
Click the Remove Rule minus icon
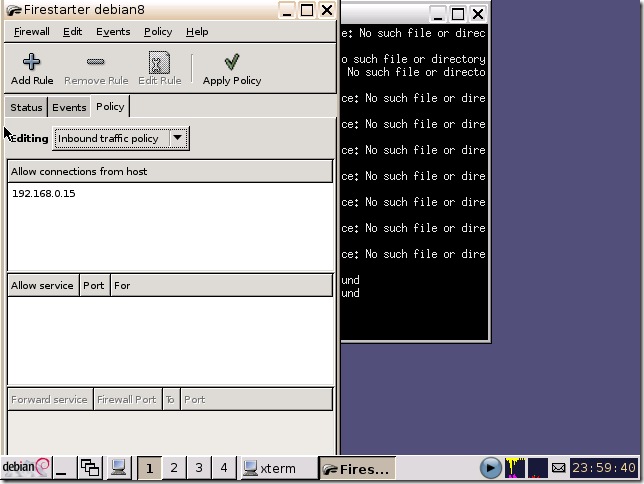click(95, 62)
